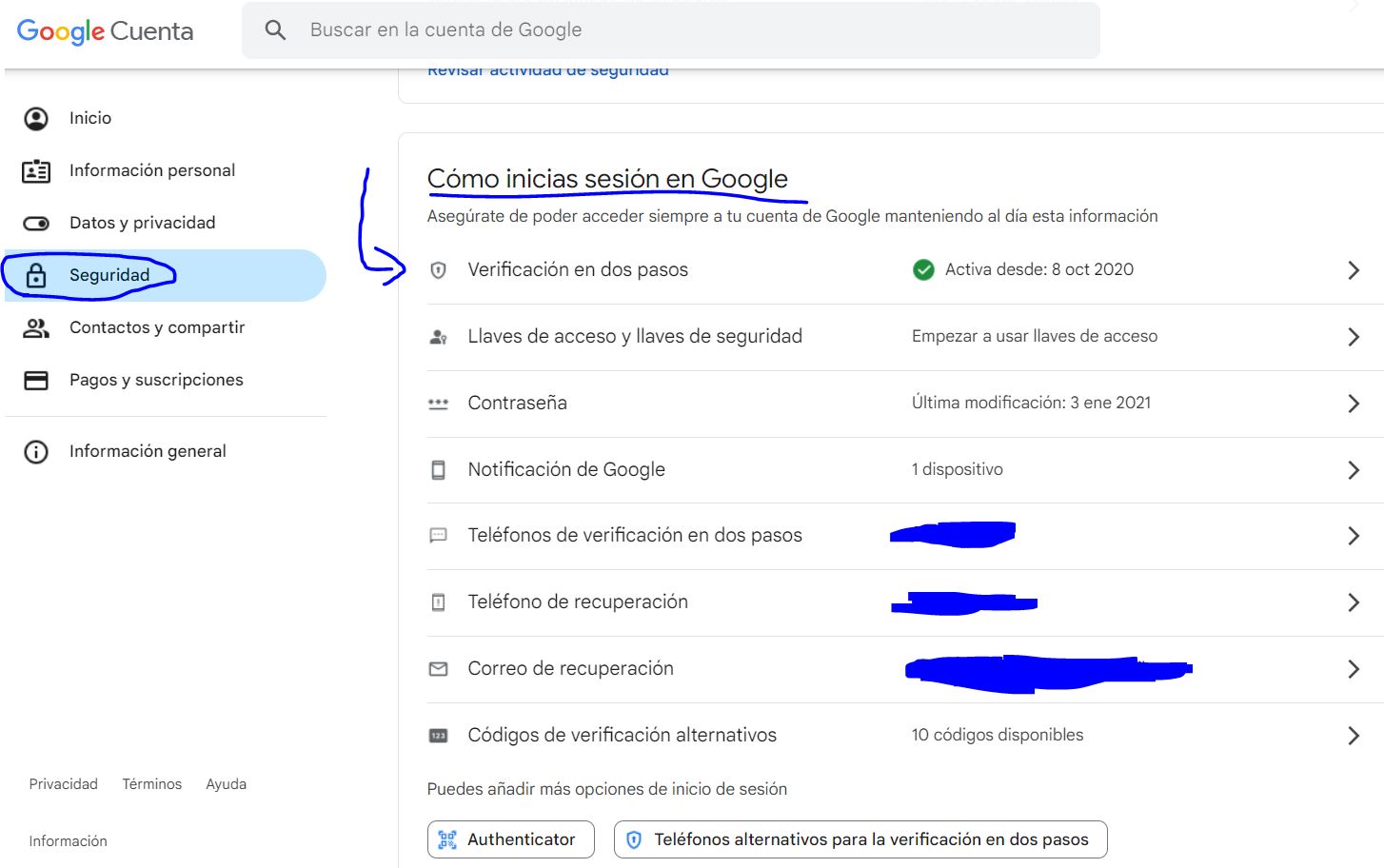Open the Información footer link
This screenshot has width=1384, height=868.
[69, 841]
